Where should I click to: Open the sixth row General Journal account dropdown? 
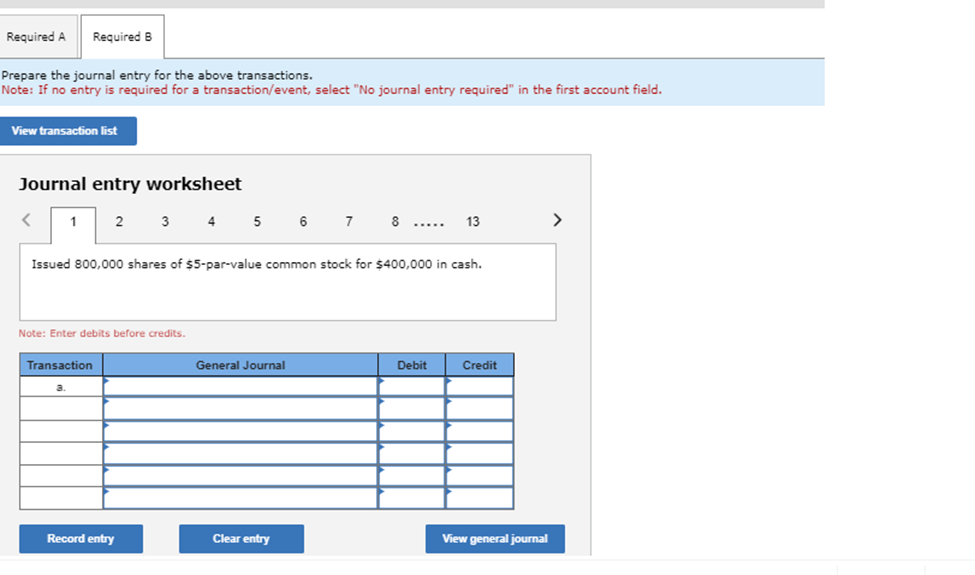pos(241,498)
